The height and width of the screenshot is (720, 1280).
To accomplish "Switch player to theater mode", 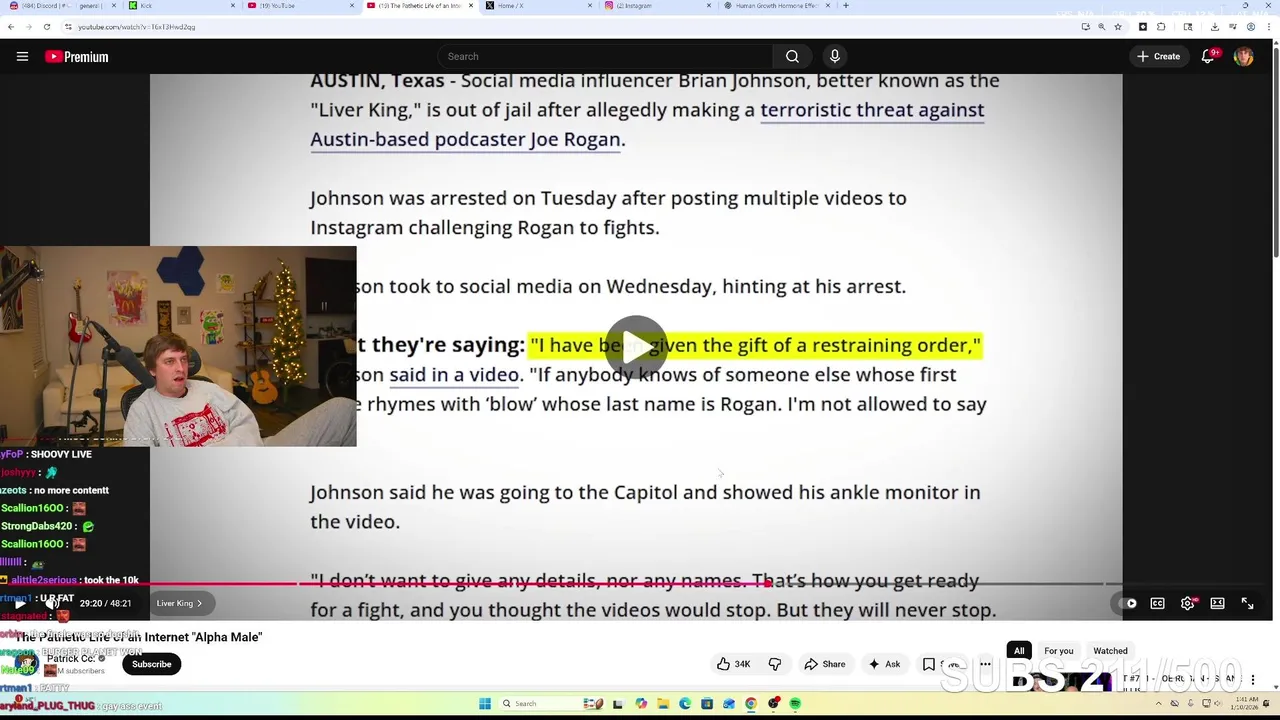I will point(1217,603).
